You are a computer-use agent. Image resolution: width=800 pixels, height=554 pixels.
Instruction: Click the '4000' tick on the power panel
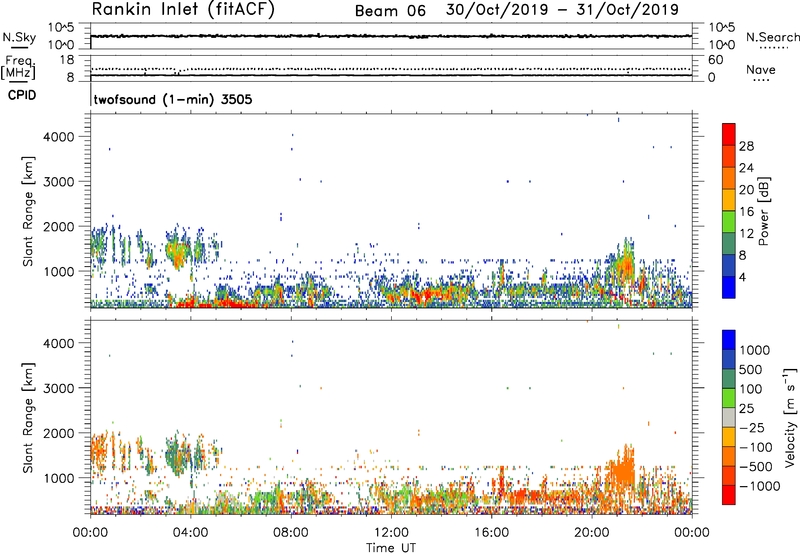(x=58, y=137)
